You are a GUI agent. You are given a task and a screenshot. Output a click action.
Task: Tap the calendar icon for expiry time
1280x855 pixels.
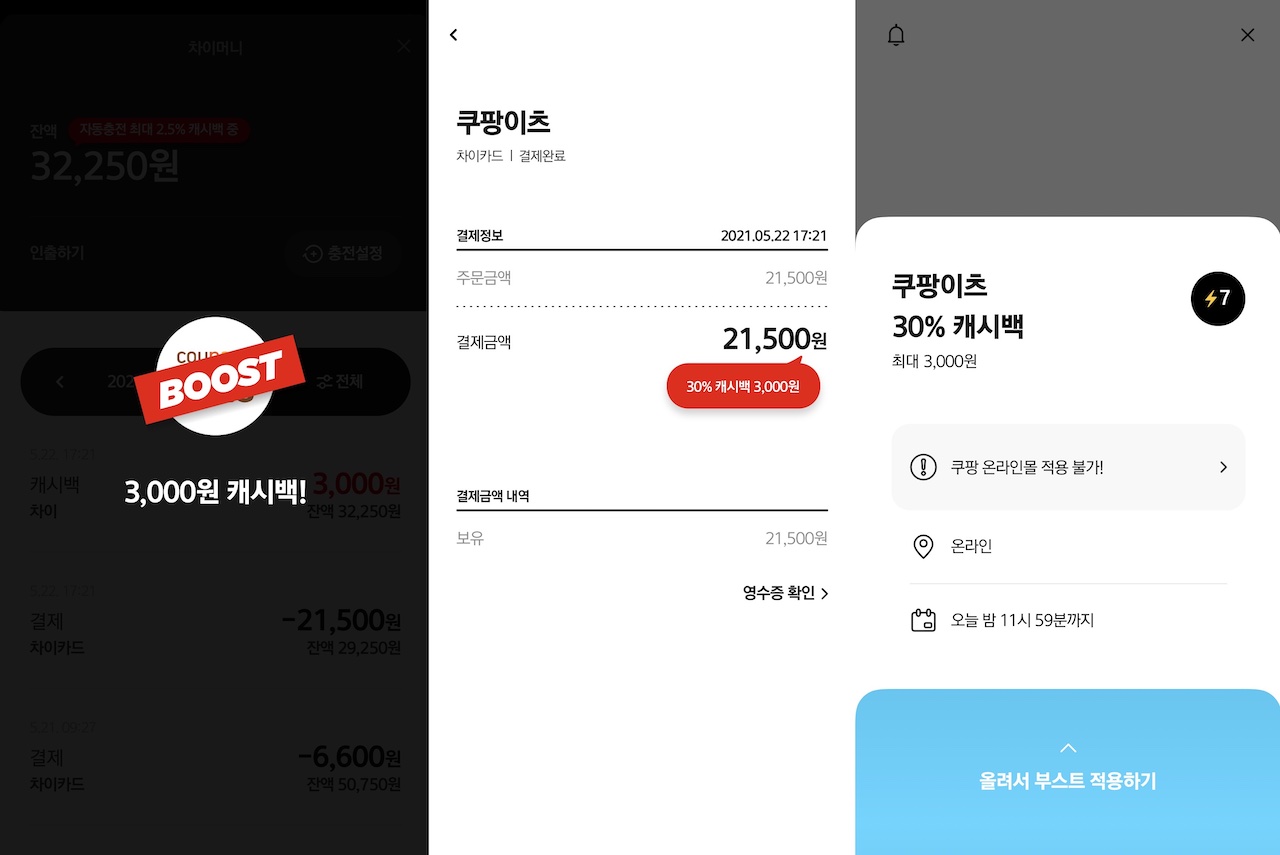pos(923,620)
